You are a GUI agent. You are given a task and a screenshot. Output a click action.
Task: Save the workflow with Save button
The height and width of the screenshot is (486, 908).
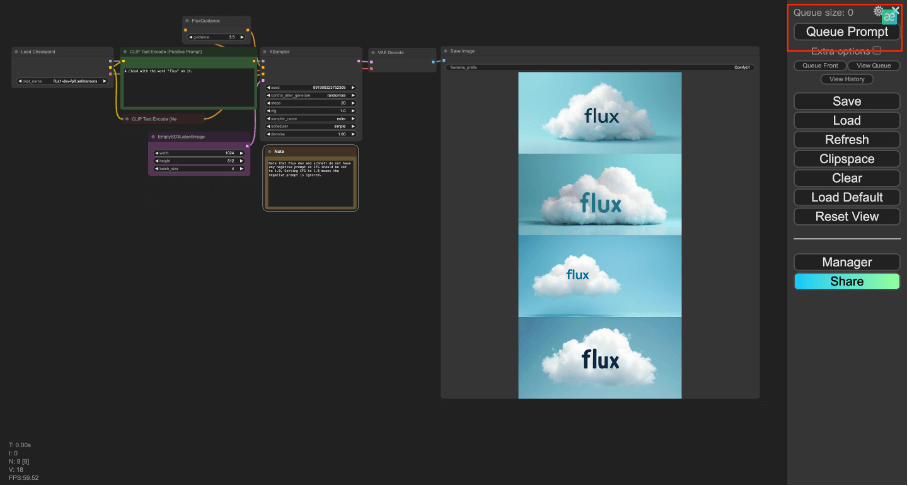[x=847, y=101]
